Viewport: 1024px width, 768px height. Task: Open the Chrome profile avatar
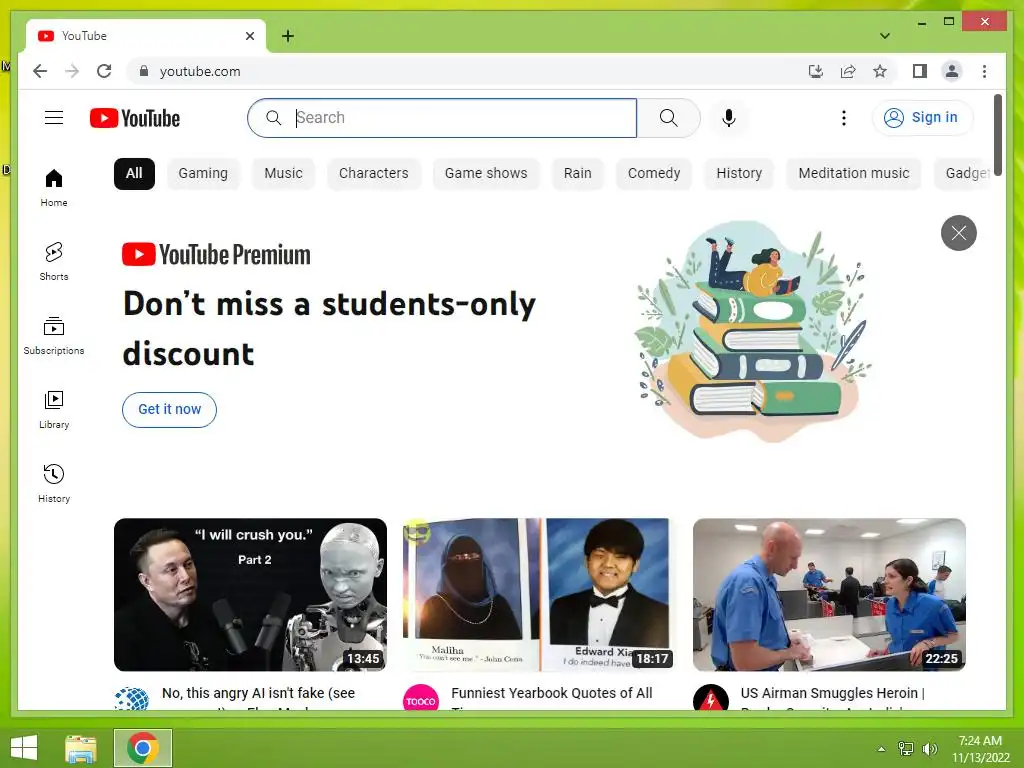[x=952, y=71]
